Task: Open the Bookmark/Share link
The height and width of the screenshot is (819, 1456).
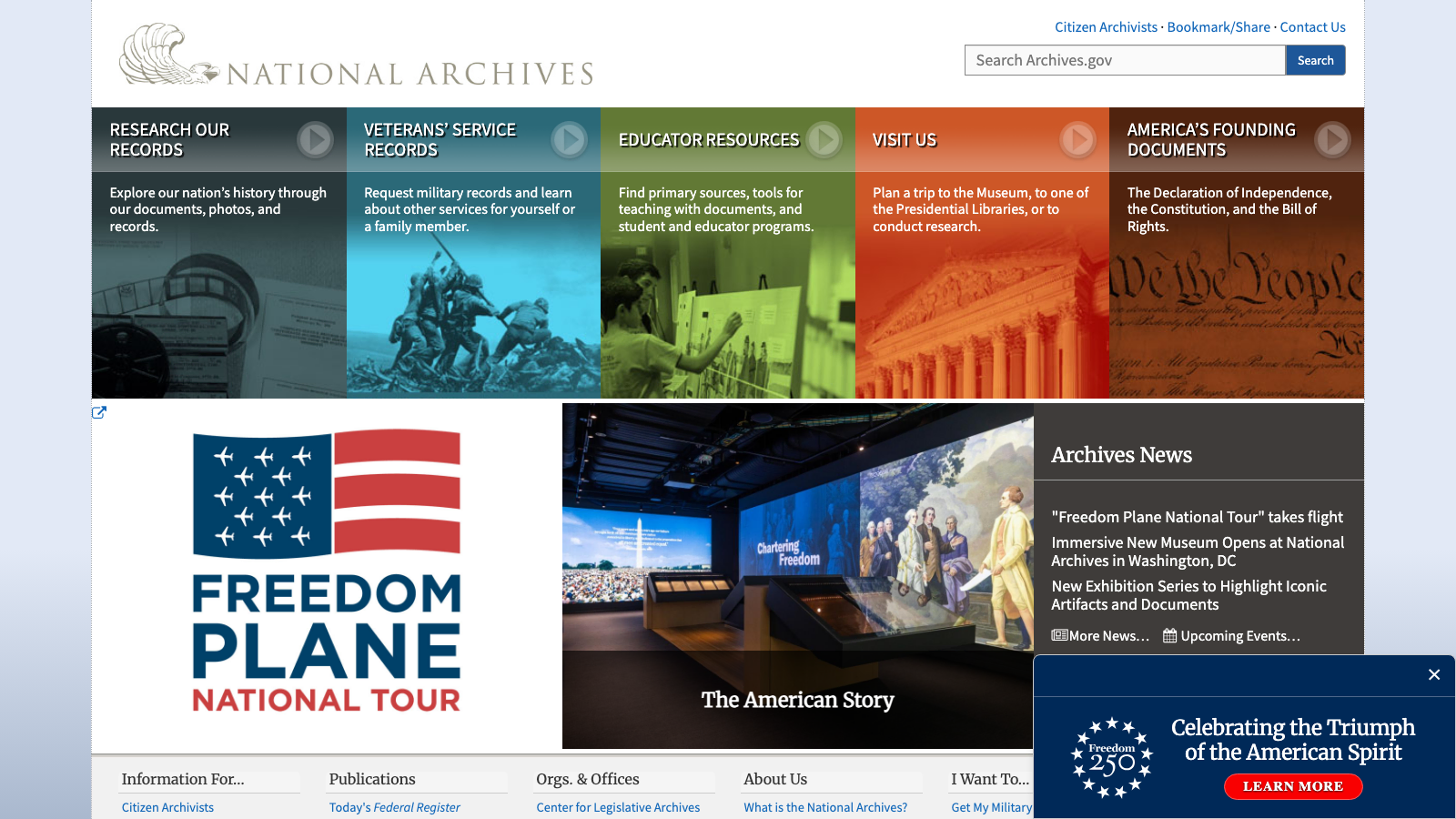Action: (1219, 27)
